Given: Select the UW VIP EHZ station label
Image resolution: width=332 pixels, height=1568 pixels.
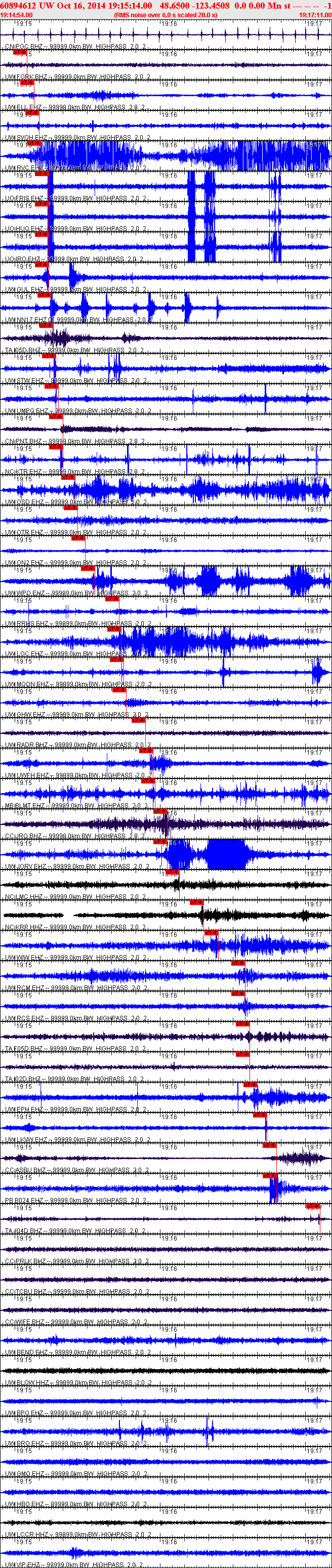Looking at the screenshot, I should (x=24, y=1564).
